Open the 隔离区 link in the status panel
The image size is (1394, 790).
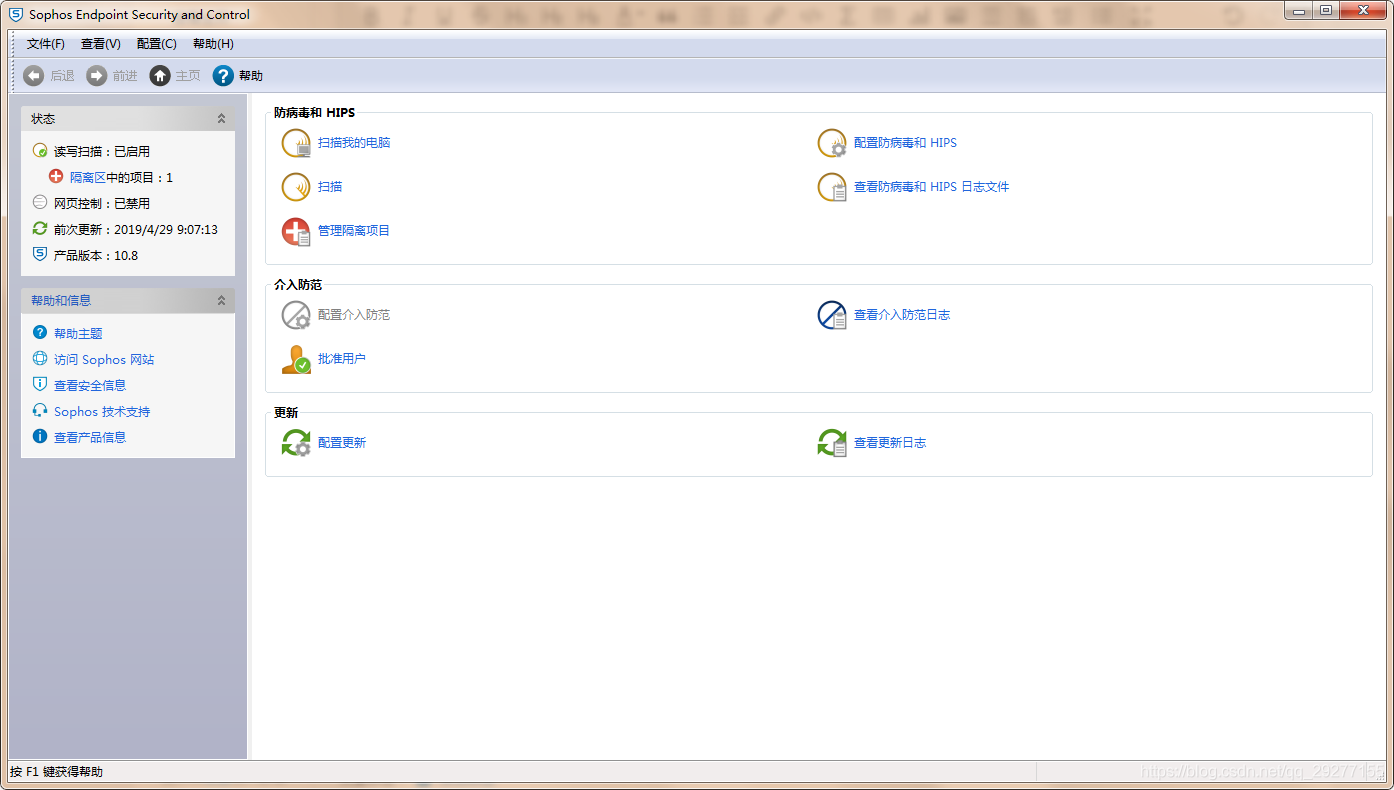click(x=88, y=178)
